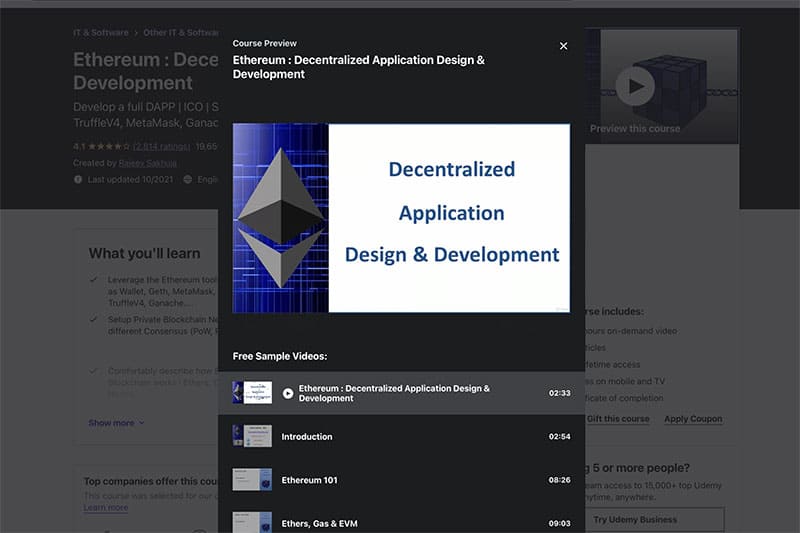
Task: Open the Introduction sample video
Action: (x=402, y=437)
